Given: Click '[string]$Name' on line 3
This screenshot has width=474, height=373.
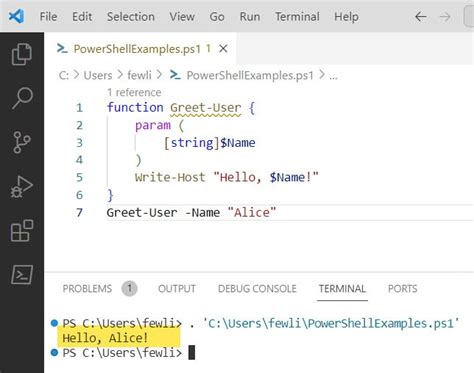Looking at the screenshot, I should point(209,143).
